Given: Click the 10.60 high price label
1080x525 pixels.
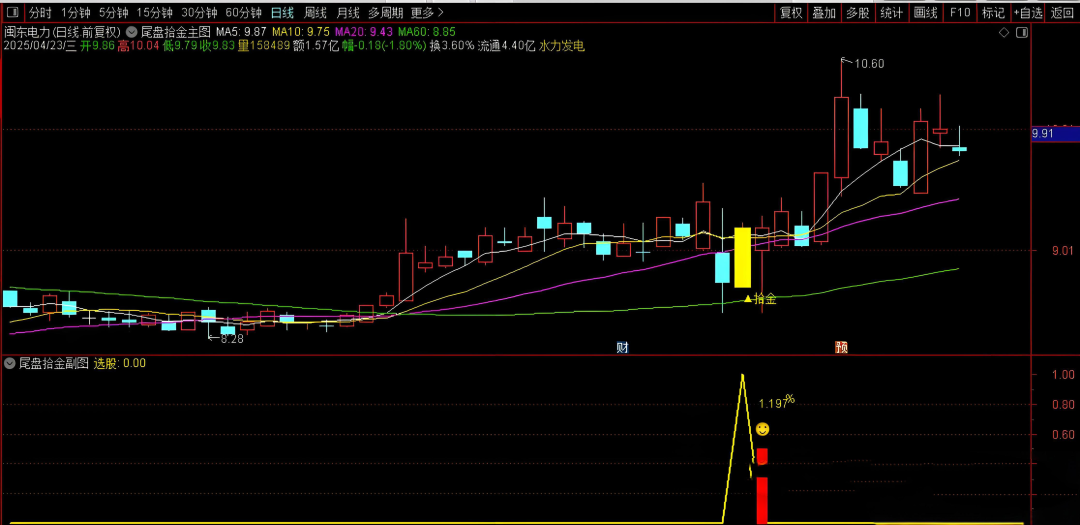Looking at the screenshot, I should (x=868, y=64).
